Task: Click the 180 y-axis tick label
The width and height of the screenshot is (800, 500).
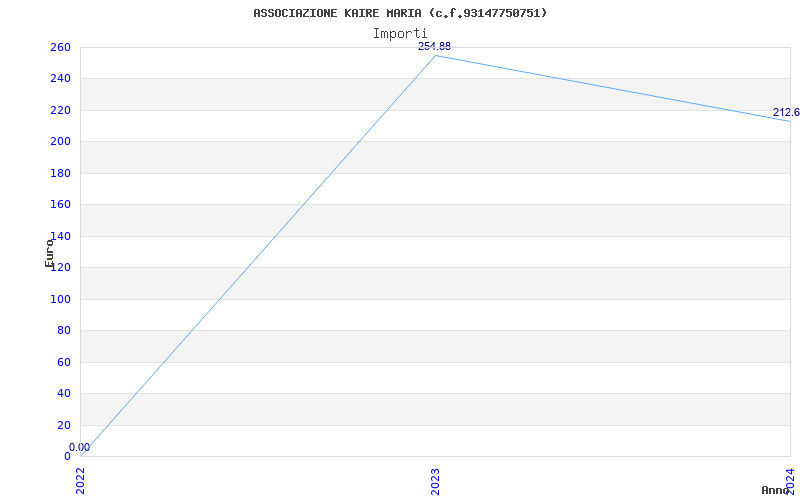Action: click(60, 173)
